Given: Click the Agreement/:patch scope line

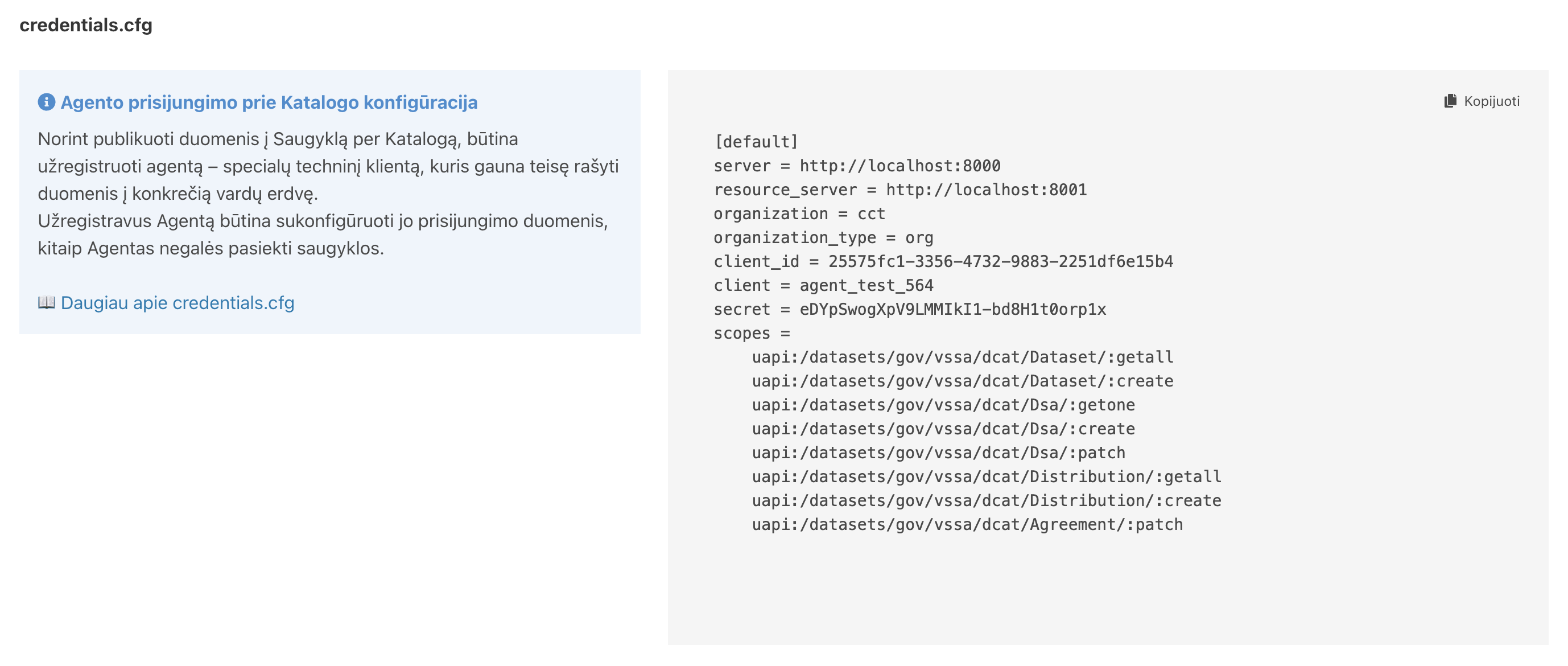Looking at the screenshot, I should pyautogui.click(x=967, y=524).
